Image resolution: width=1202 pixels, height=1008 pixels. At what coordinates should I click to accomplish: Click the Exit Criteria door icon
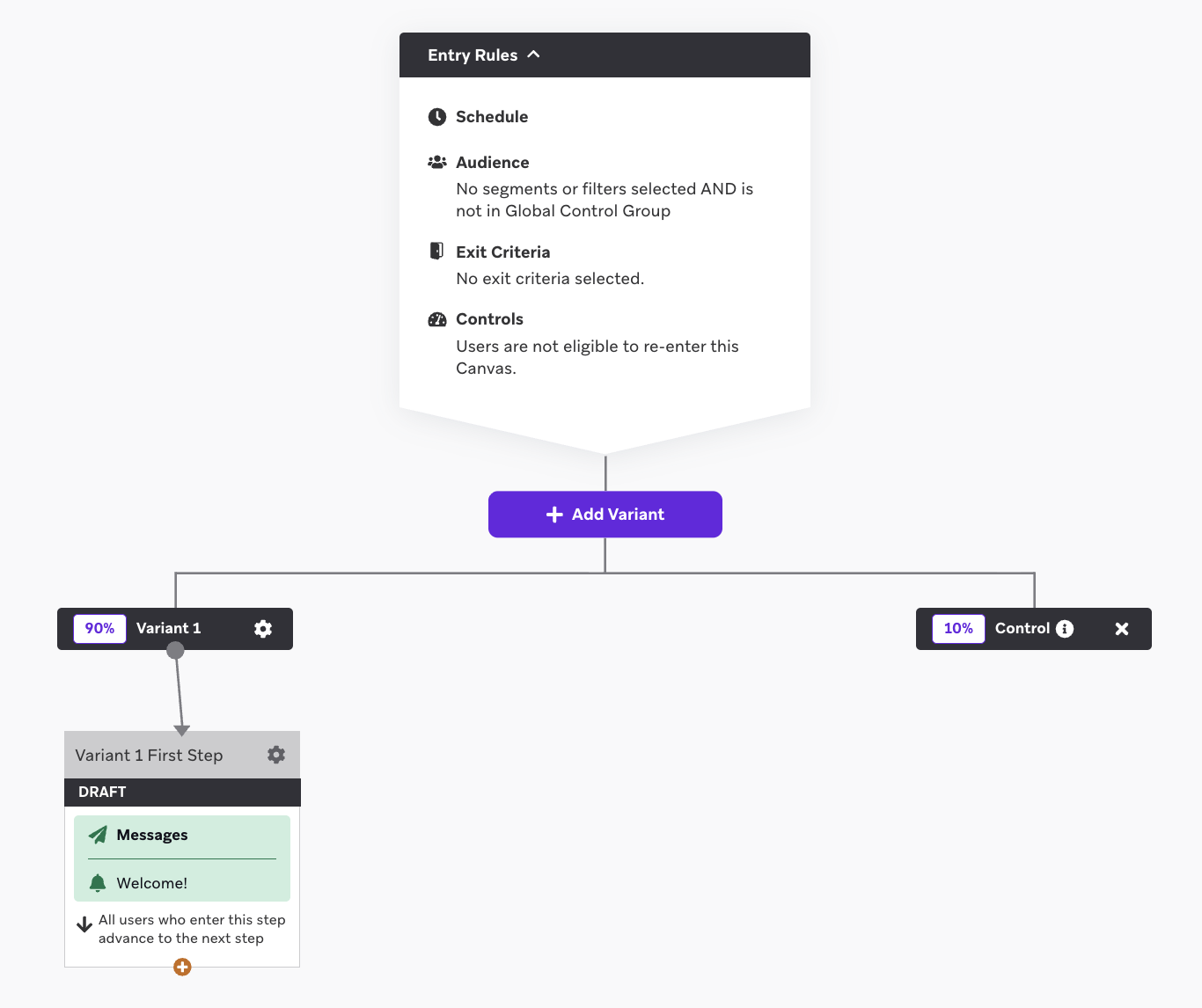[436, 251]
